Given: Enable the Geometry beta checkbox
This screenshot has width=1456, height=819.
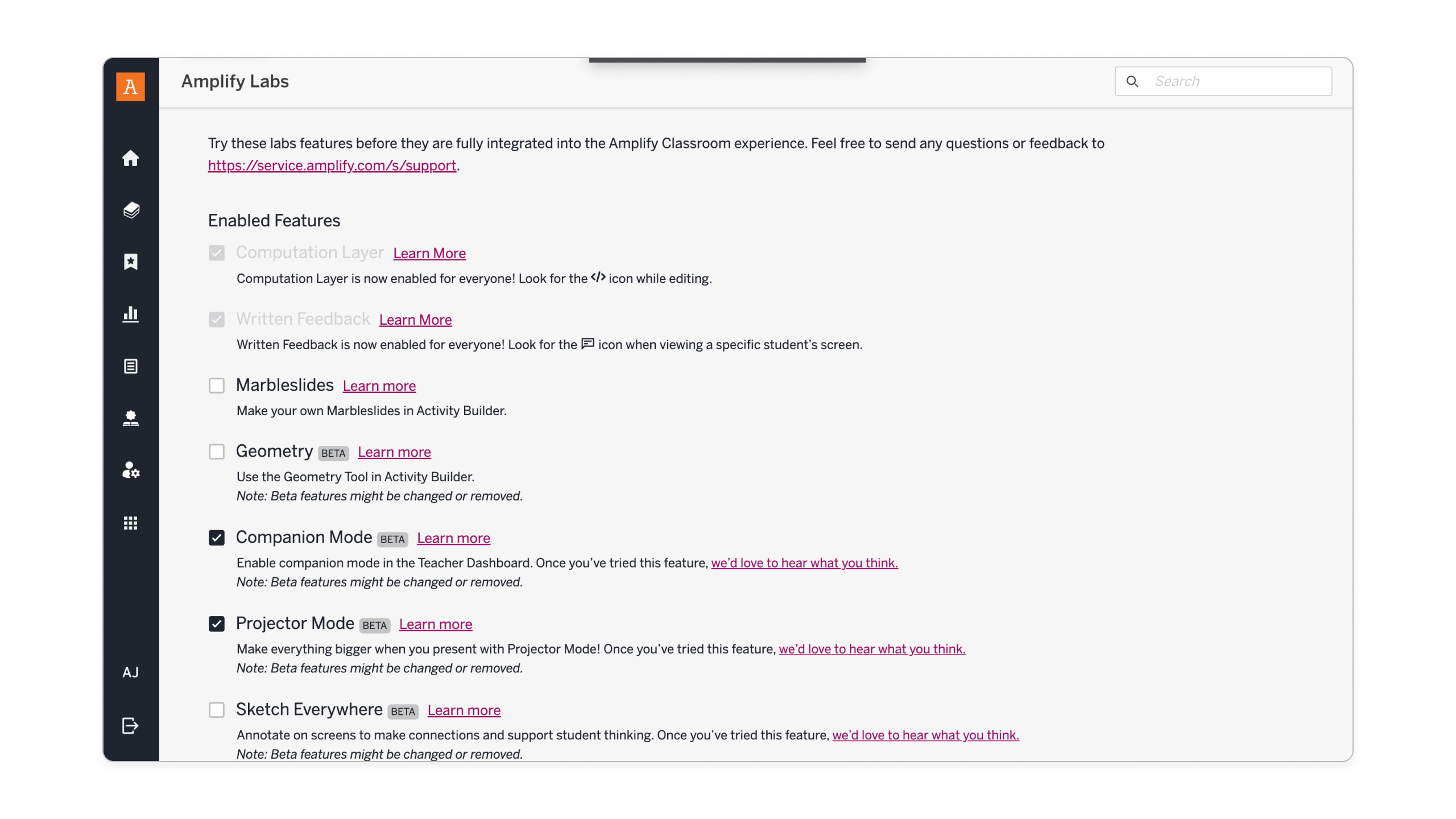Looking at the screenshot, I should click(x=216, y=452).
